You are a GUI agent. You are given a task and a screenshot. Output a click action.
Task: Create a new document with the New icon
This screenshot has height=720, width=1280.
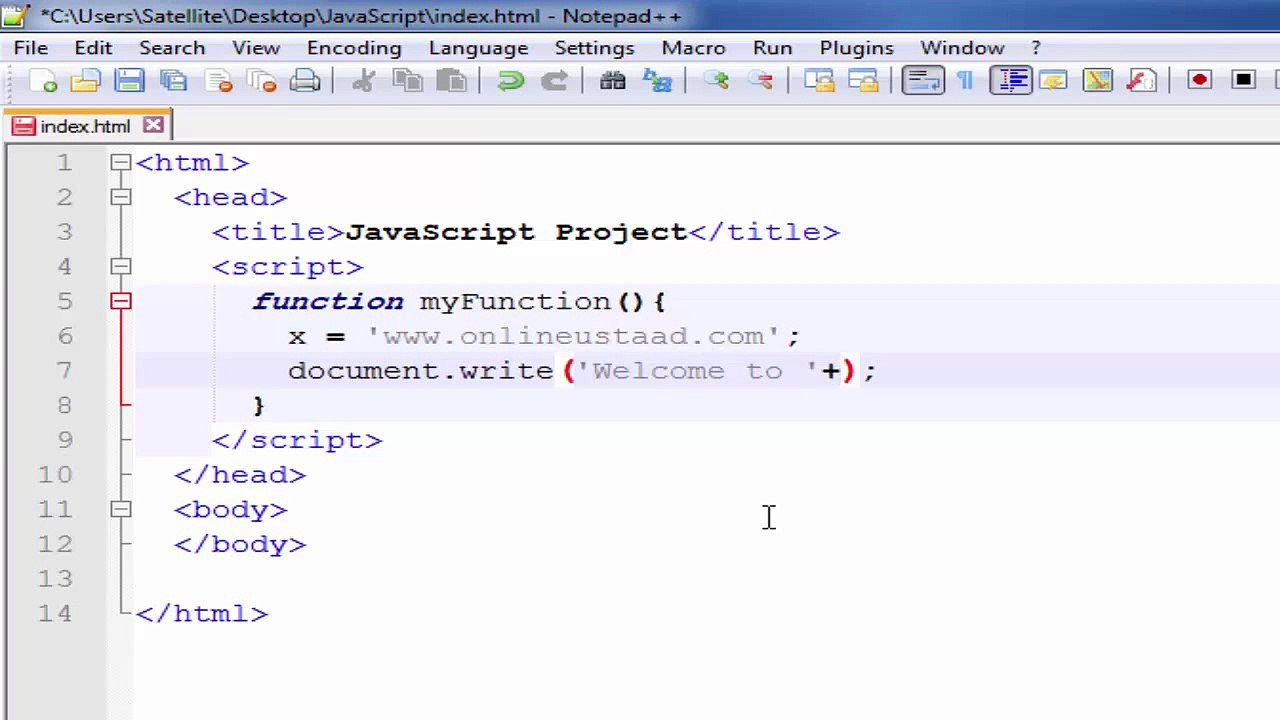42,81
